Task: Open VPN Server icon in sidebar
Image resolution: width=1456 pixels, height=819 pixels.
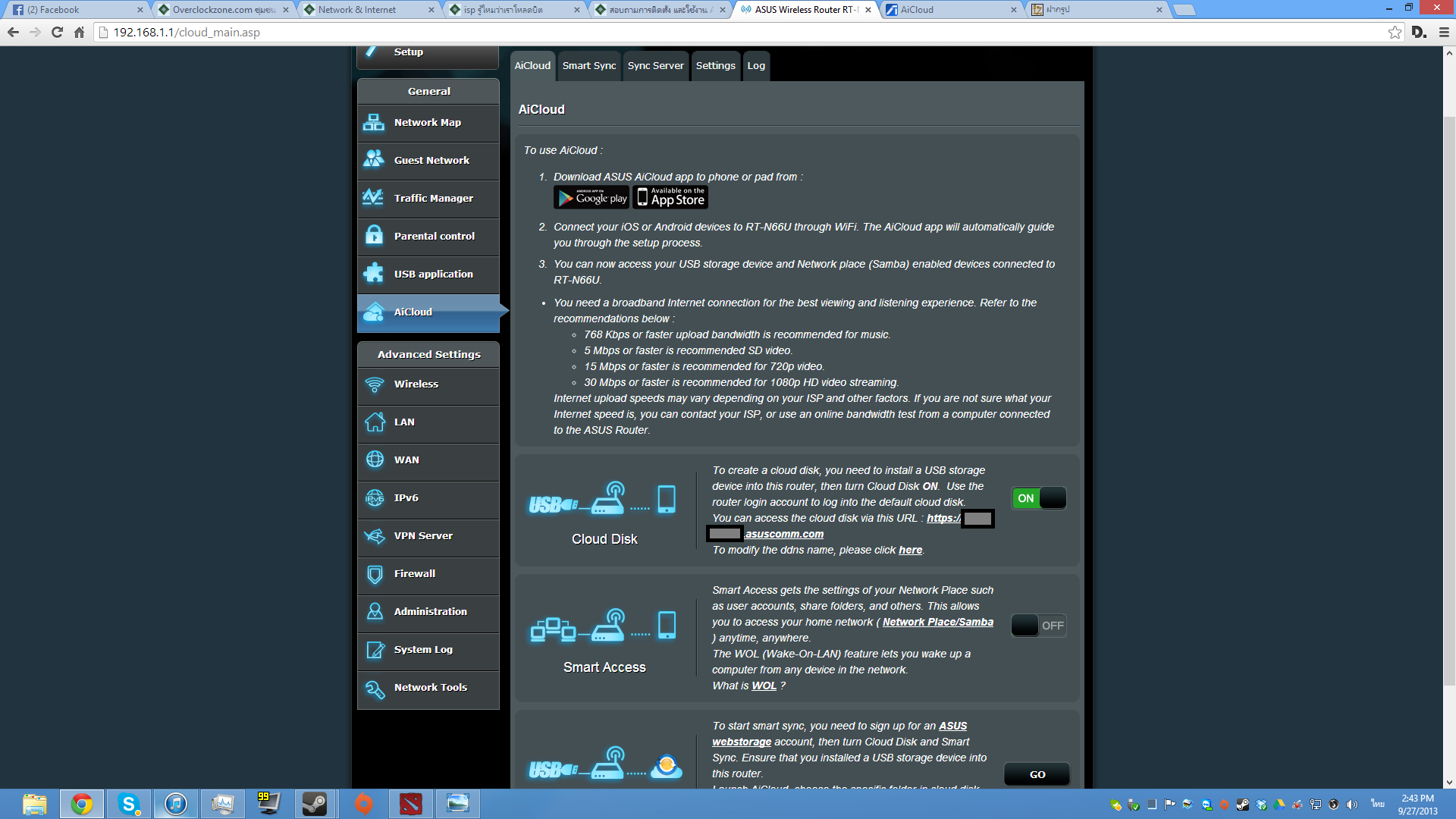Action: pos(374,536)
